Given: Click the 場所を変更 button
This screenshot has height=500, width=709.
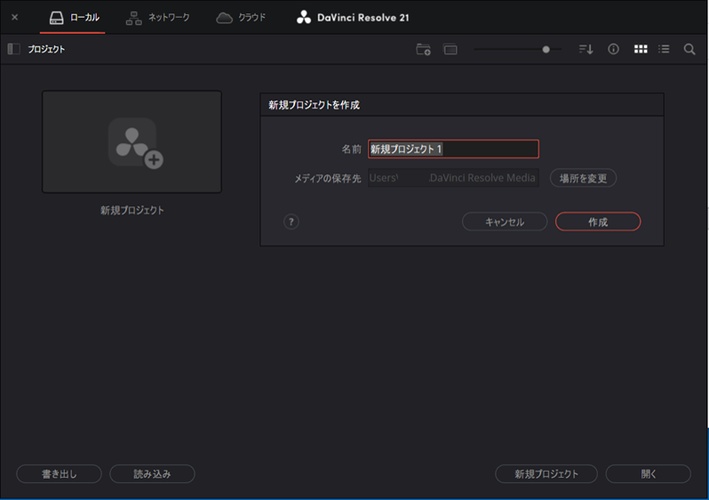Looking at the screenshot, I should point(583,178).
